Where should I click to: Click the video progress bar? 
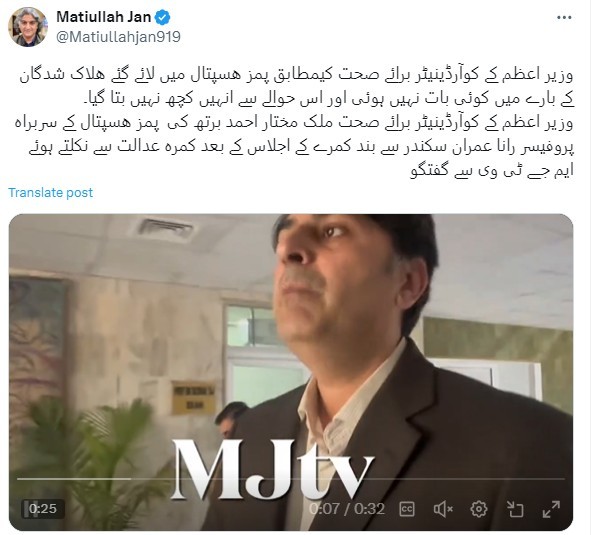click(x=291, y=479)
